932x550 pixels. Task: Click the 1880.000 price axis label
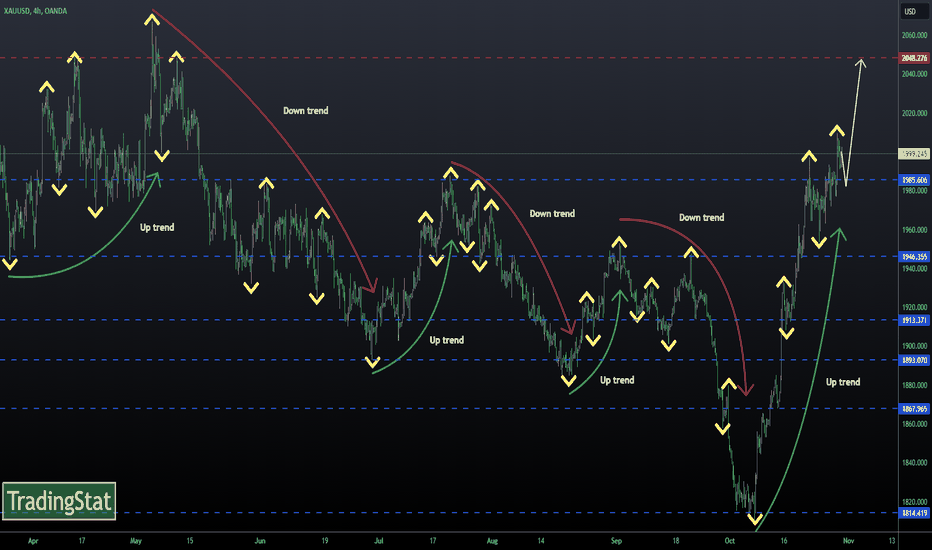914,385
